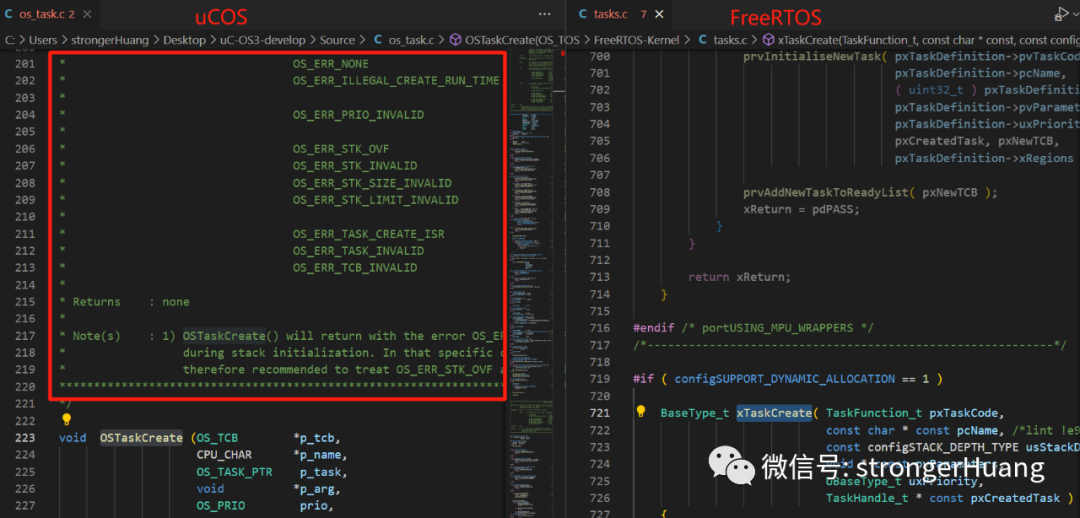Open More Actions ellipsis in os_task.c group
Viewport: 1080px width, 518px height.
pos(544,14)
